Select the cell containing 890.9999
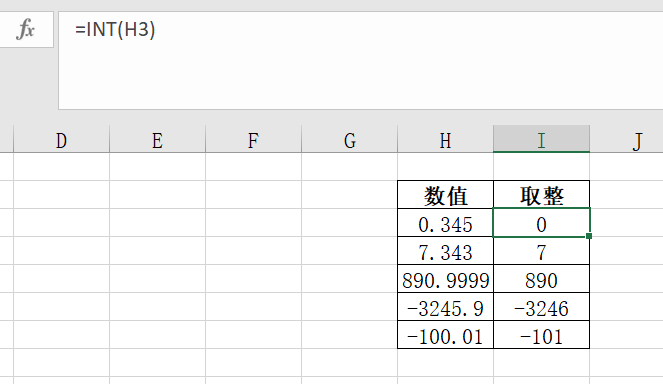This screenshot has height=384, width=663. 445,279
